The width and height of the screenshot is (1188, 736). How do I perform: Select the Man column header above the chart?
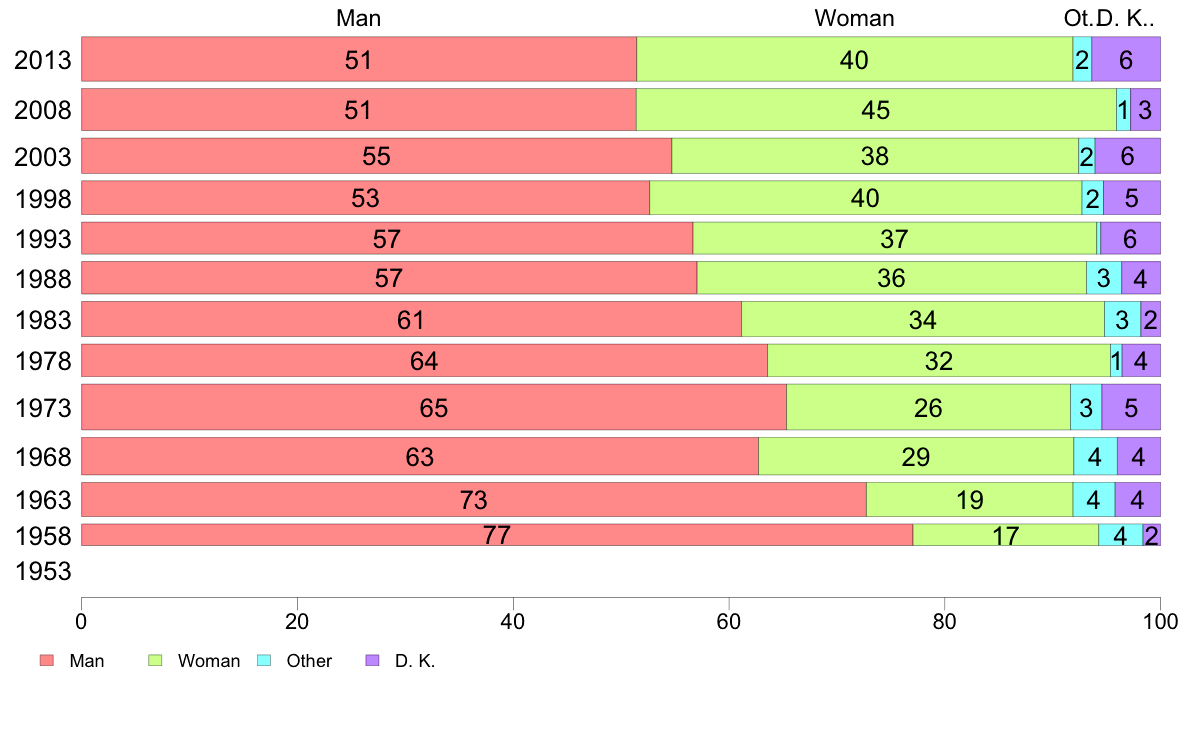pyautogui.click(x=358, y=18)
